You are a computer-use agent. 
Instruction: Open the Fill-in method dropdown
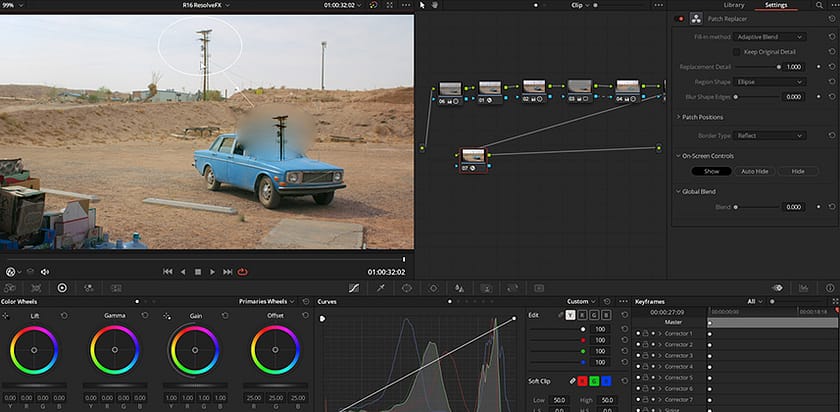point(770,37)
